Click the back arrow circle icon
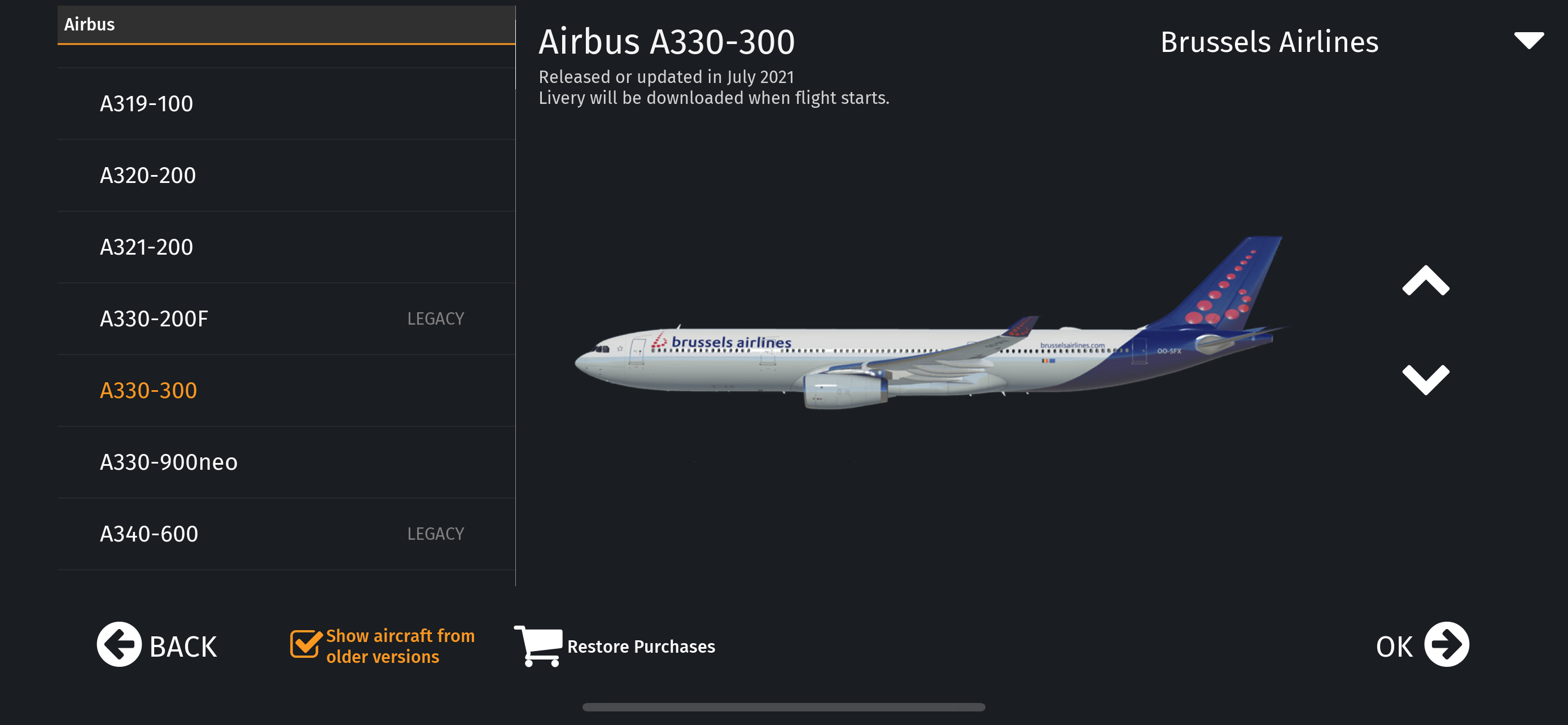Viewport: 1568px width, 725px height. [119, 644]
